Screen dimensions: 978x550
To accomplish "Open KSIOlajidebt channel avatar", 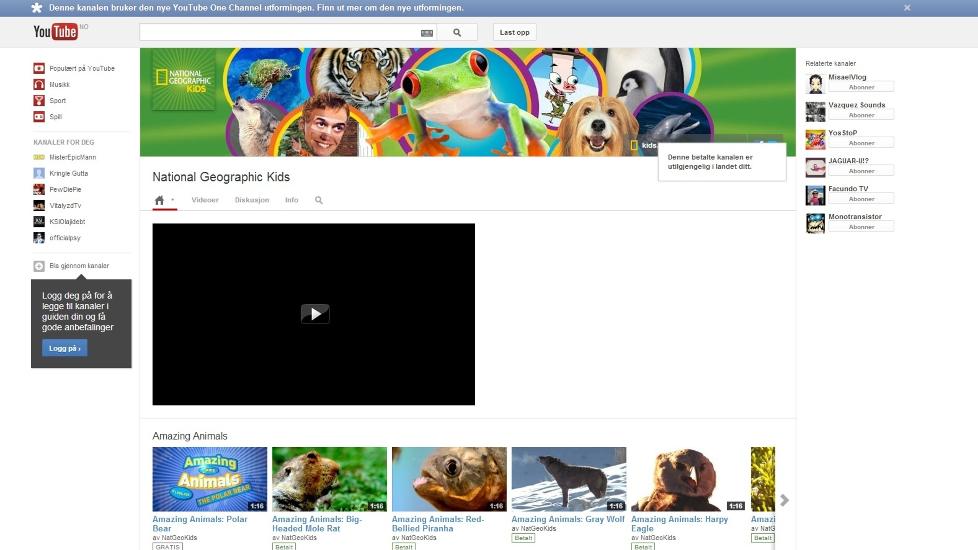I will coord(39,221).
